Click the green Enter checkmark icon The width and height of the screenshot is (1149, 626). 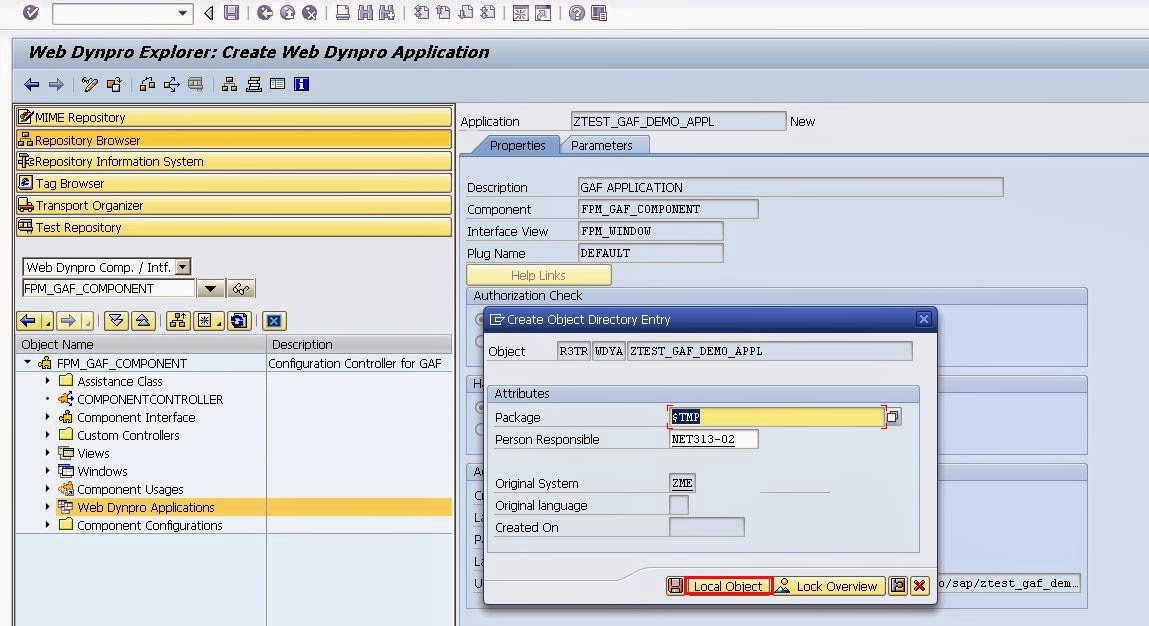click(30, 13)
